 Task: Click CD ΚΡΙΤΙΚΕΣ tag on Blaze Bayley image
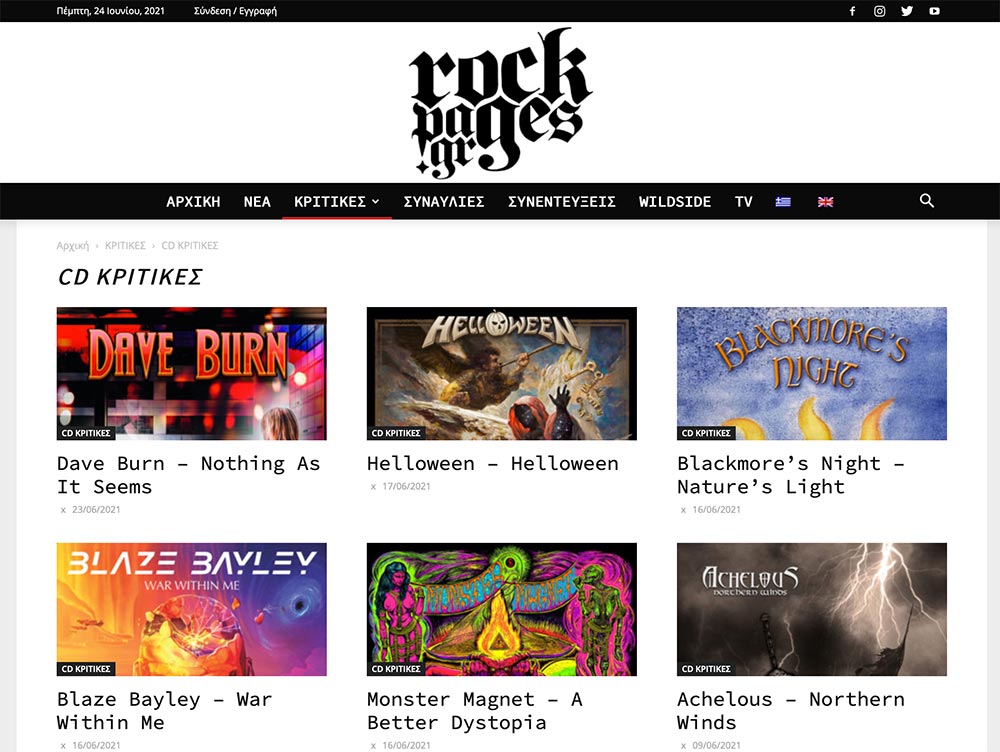click(x=86, y=669)
